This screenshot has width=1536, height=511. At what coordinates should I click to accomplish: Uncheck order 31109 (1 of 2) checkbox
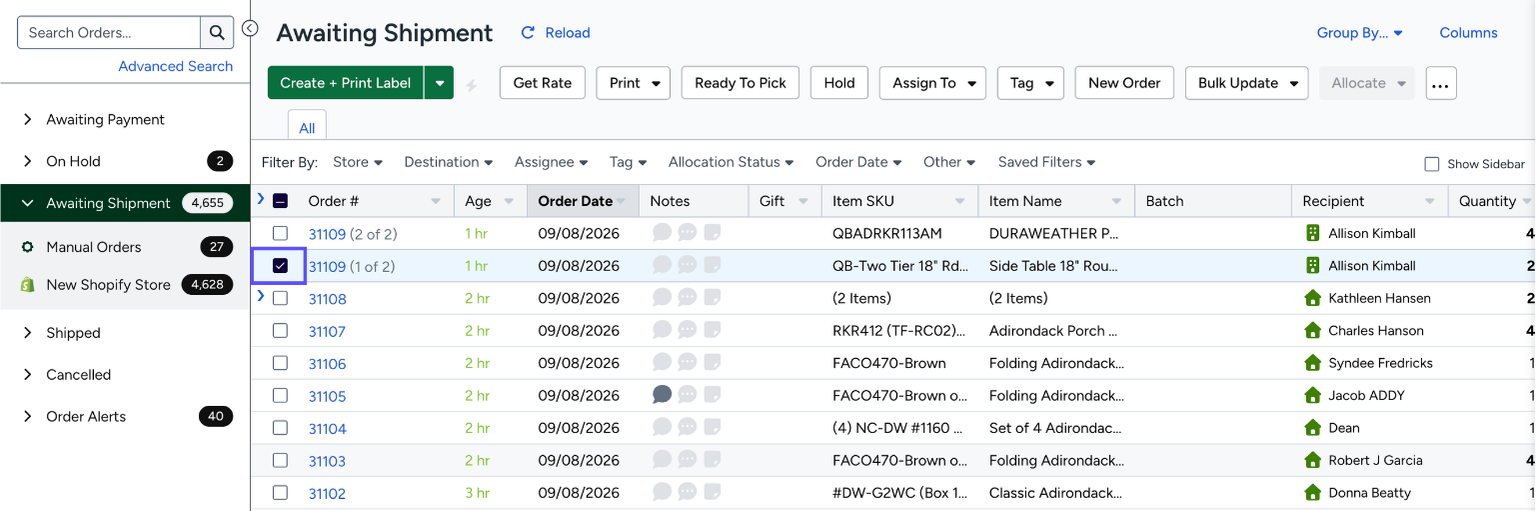coord(280,266)
